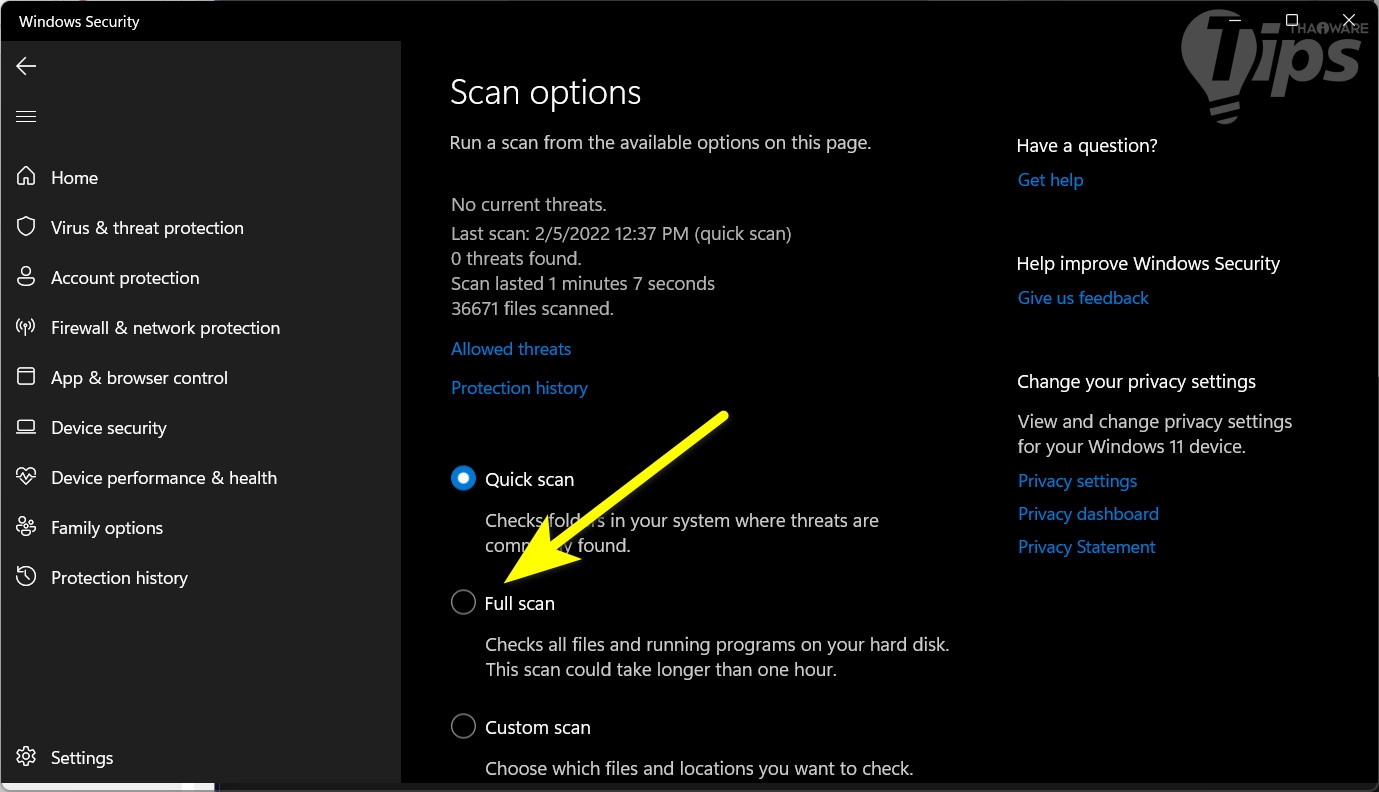The width and height of the screenshot is (1379, 792).
Task: Open the Privacy dashboard link
Action: (x=1088, y=514)
